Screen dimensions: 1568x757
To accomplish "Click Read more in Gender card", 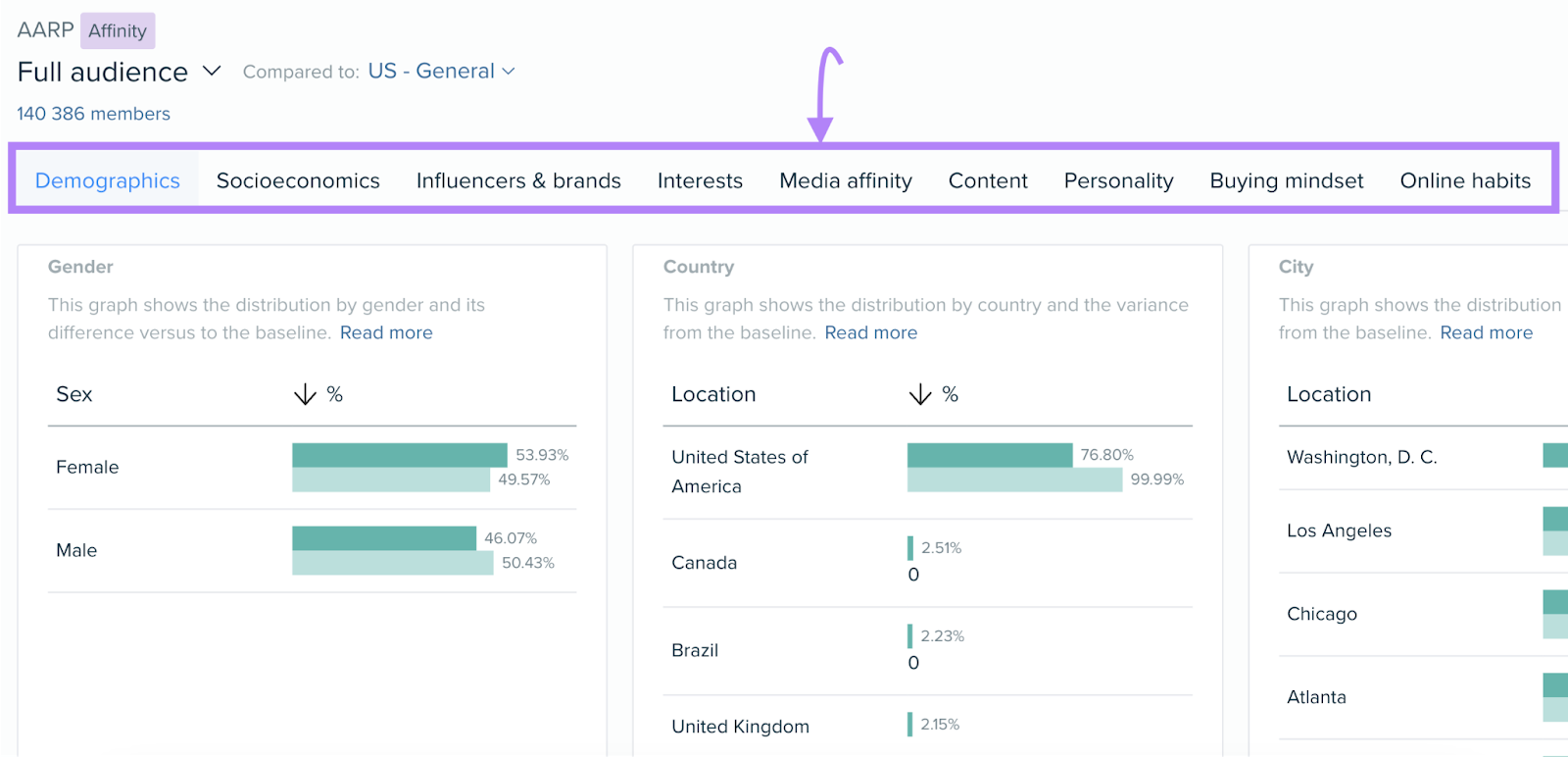I will [386, 333].
